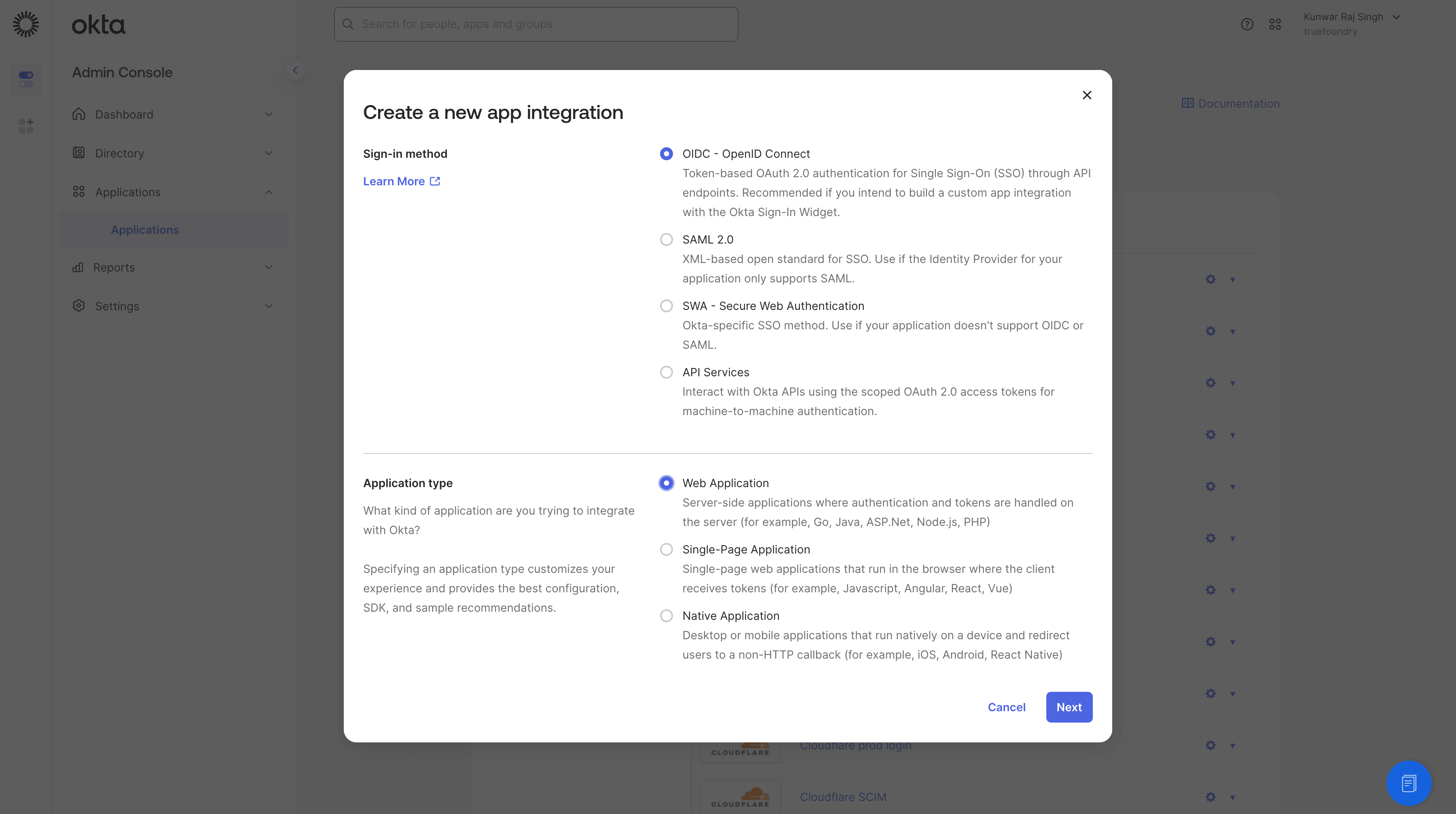Select the SAML 2.0 sign-in method
The width and height of the screenshot is (1456, 814).
[667, 240]
